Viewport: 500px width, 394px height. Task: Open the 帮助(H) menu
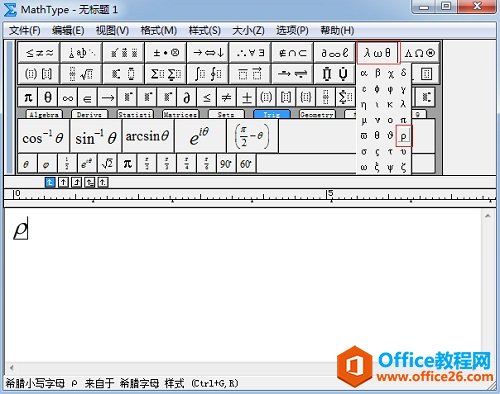pyautogui.click(x=337, y=31)
